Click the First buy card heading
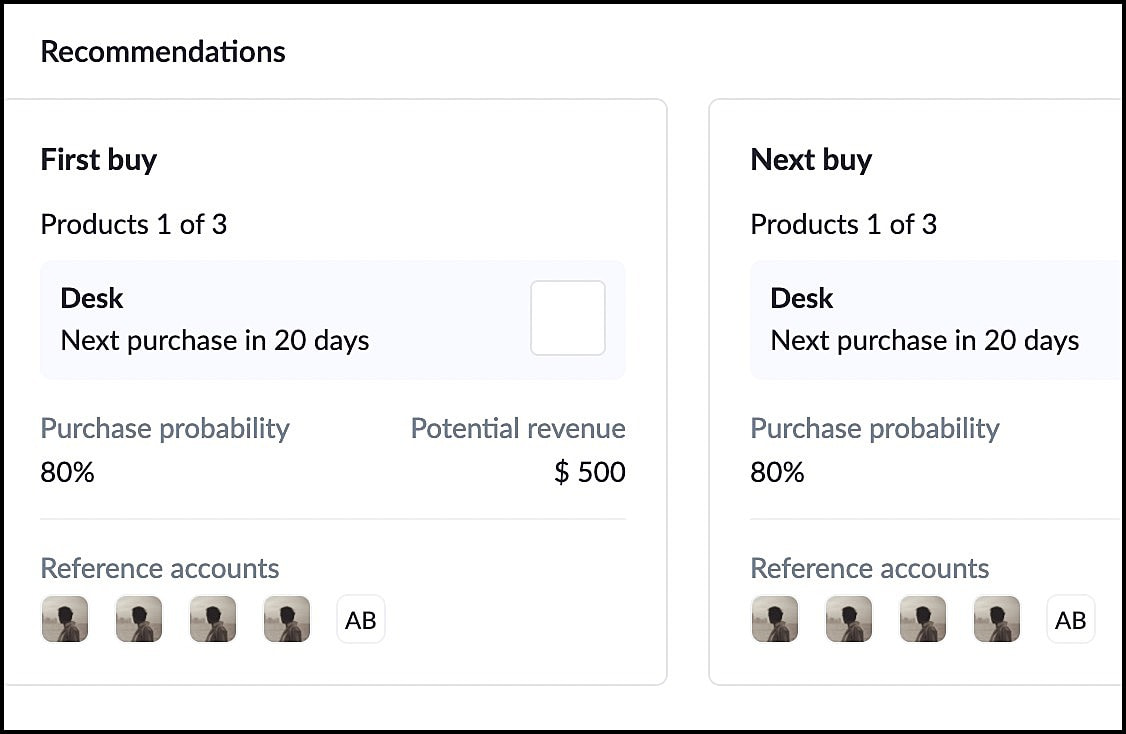Image resolution: width=1126 pixels, height=734 pixels. [x=98, y=160]
